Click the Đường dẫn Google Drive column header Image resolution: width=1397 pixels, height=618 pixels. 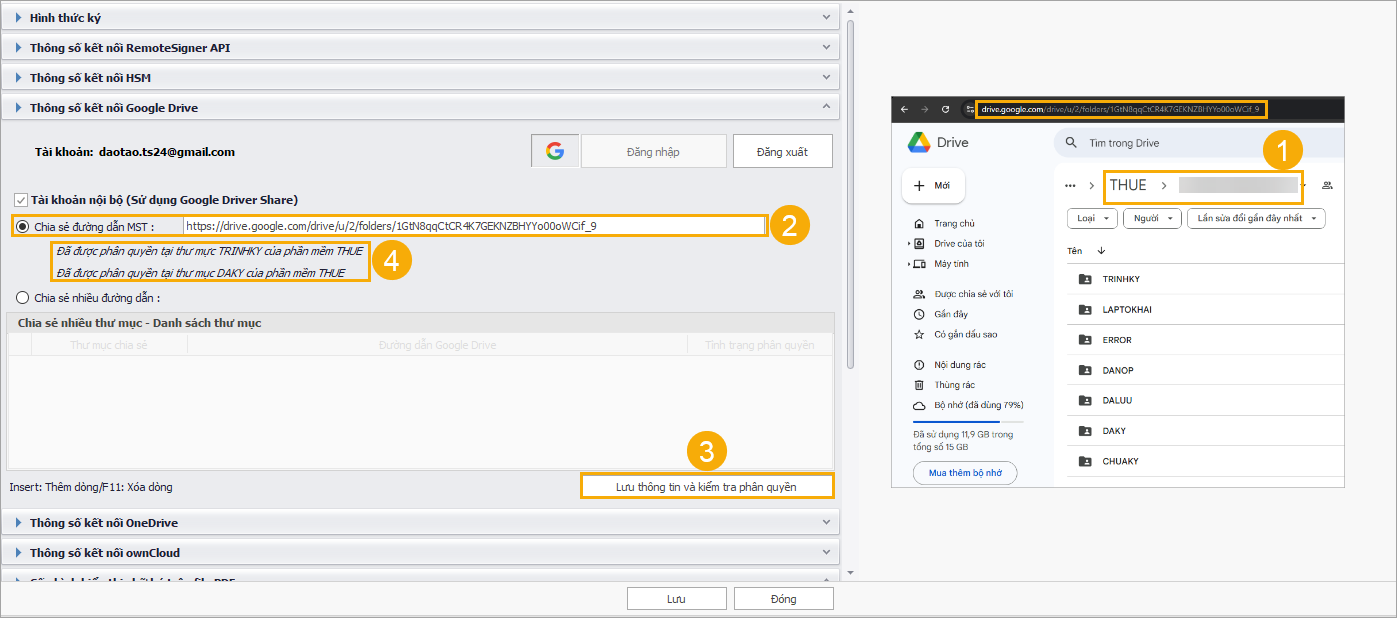tap(437, 345)
